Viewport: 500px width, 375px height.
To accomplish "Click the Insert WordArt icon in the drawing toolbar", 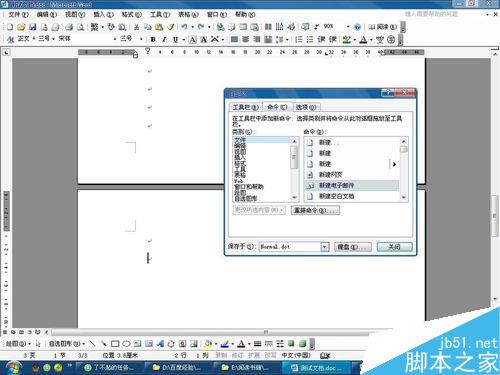I will [160, 343].
